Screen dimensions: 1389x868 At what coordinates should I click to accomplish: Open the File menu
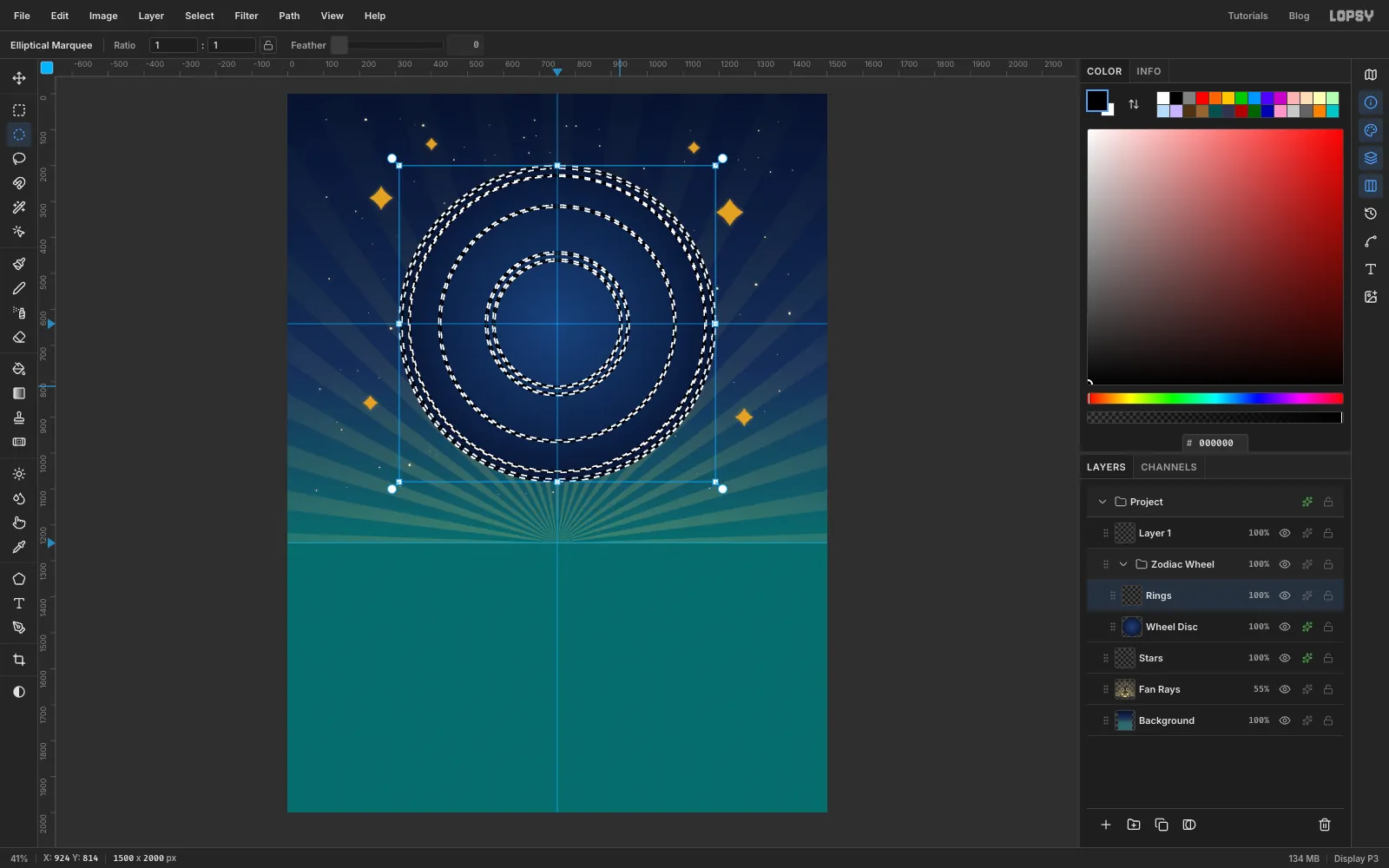click(x=22, y=16)
